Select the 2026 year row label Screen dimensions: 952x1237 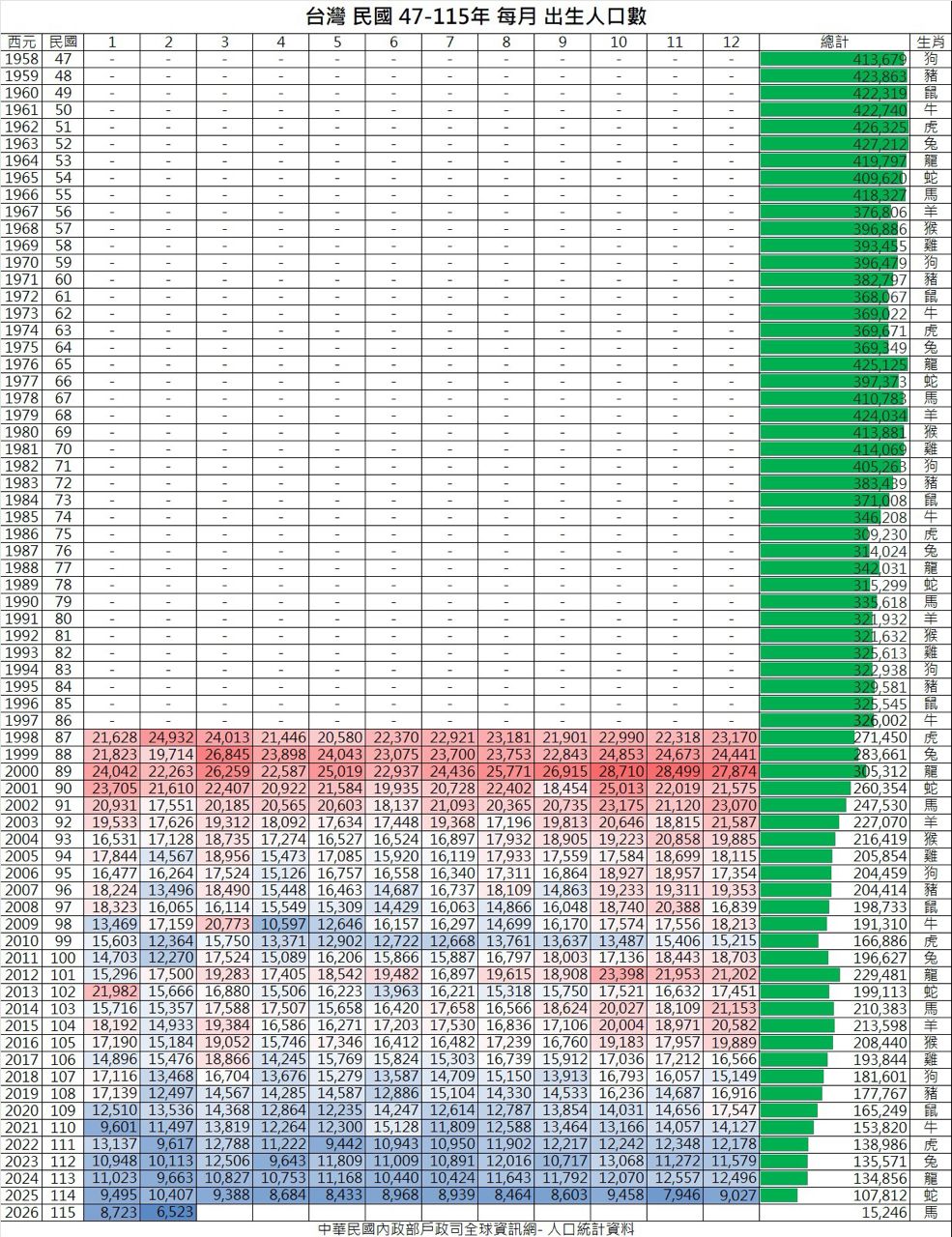click(x=21, y=1212)
